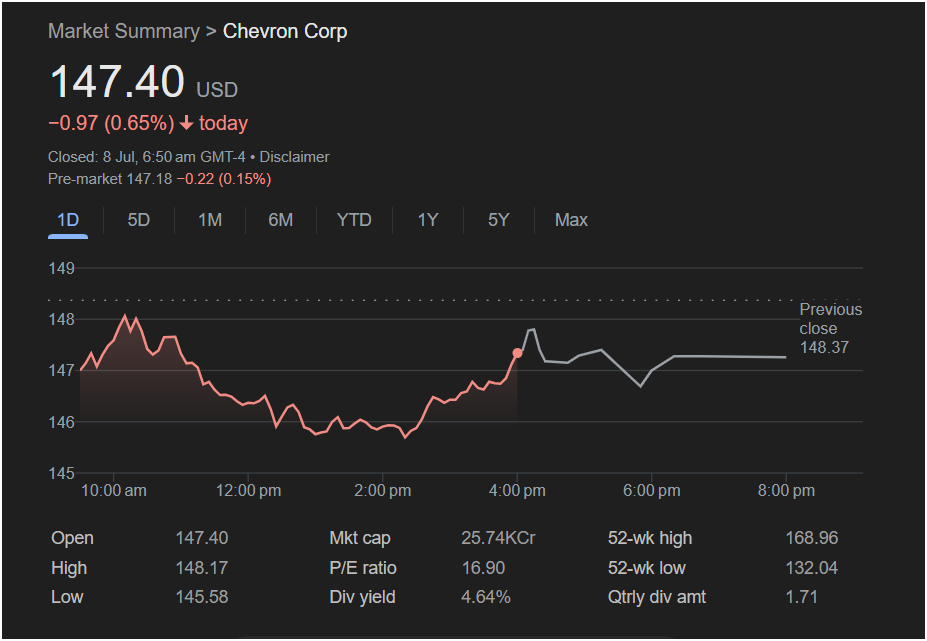This screenshot has height=641, width=927.
Task: Click the Qtrly div amt value 1.71
Action: pos(801,597)
